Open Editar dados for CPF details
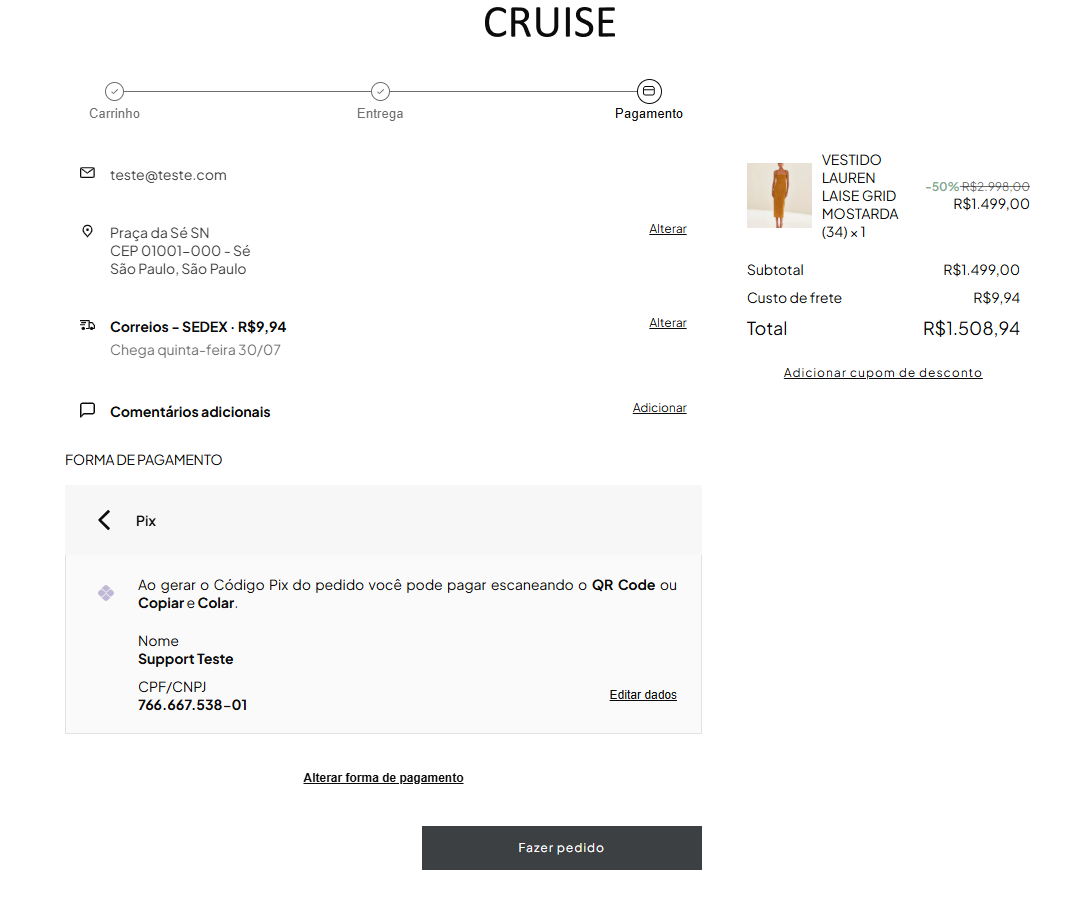The width and height of the screenshot is (1086, 922). tap(643, 695)
